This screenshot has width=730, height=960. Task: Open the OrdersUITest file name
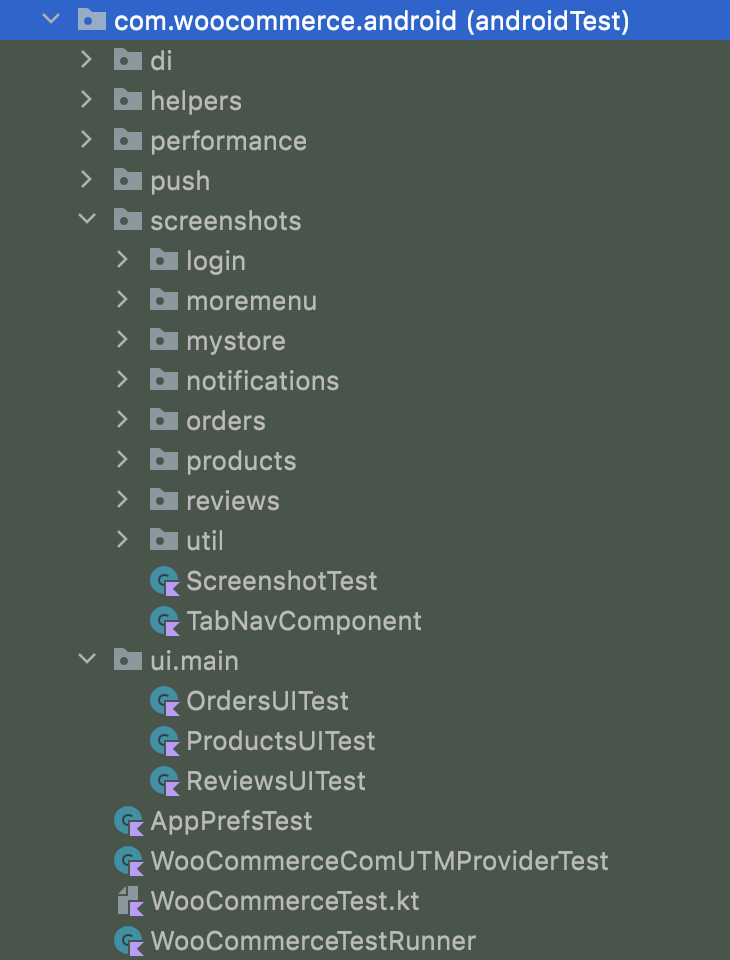(268, 701)
